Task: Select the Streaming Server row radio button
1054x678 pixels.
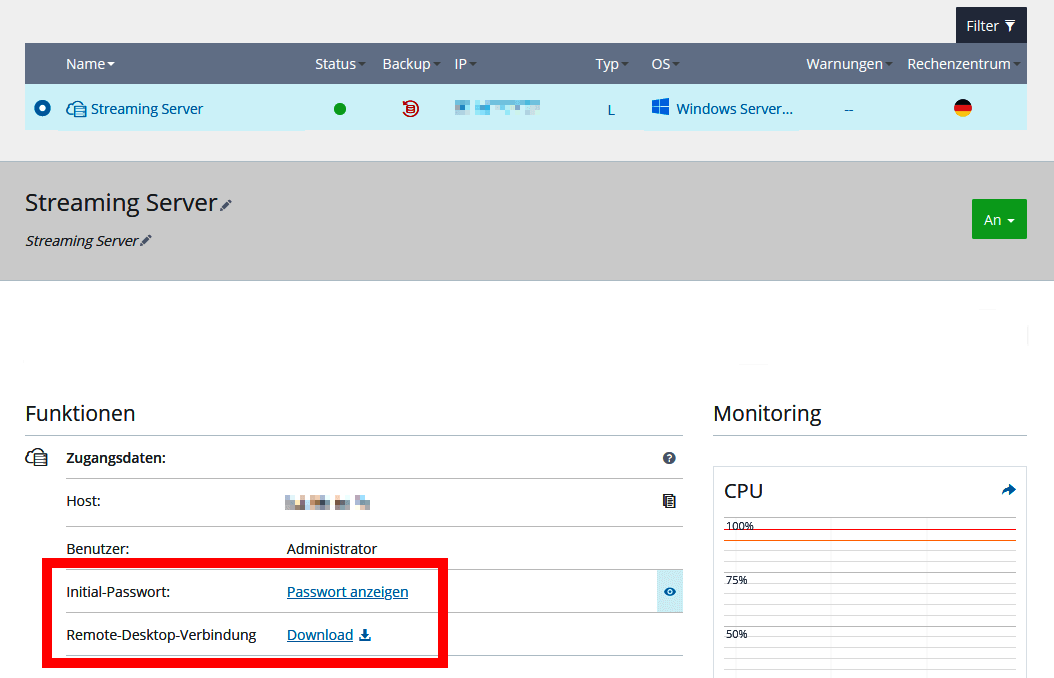Action: (x=41, y=108)
